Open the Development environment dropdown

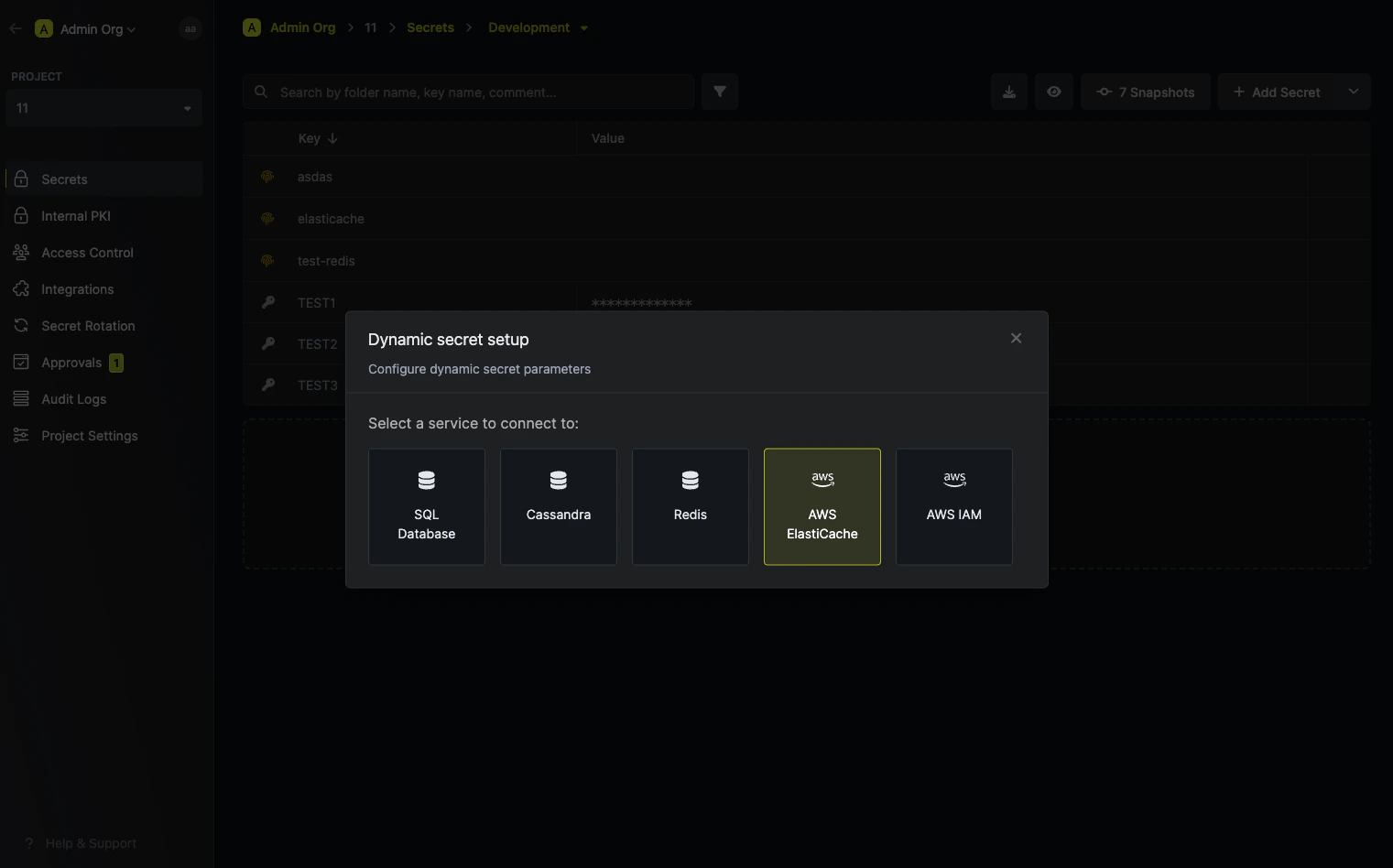point(538,27)
